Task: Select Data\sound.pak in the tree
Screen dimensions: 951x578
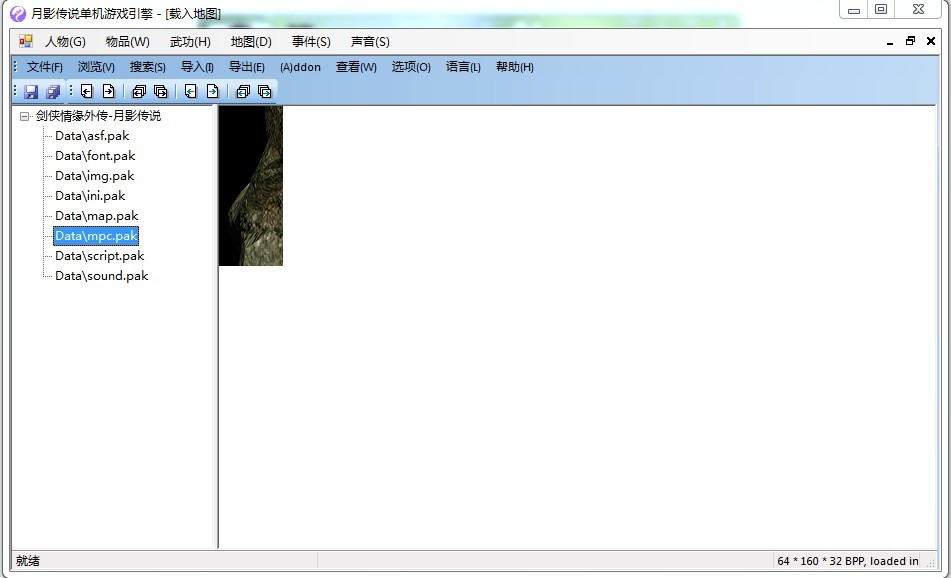Action: (x=102, y=276)
